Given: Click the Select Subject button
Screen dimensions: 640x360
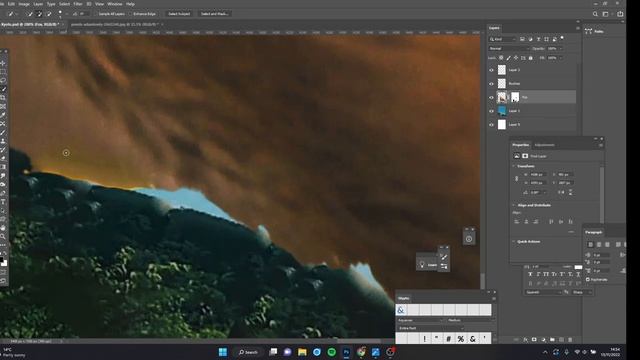Looking at the screenshot, I should [x=179, y=14].
